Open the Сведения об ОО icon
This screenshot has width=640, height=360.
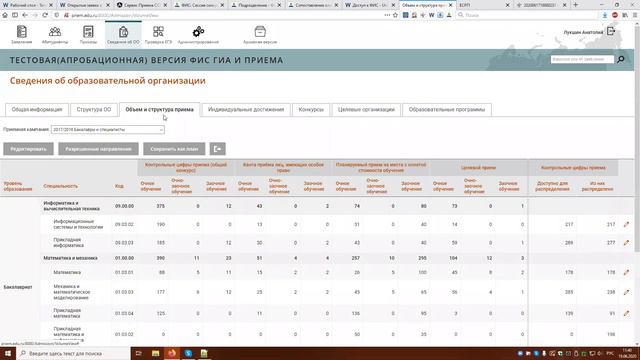123,32
